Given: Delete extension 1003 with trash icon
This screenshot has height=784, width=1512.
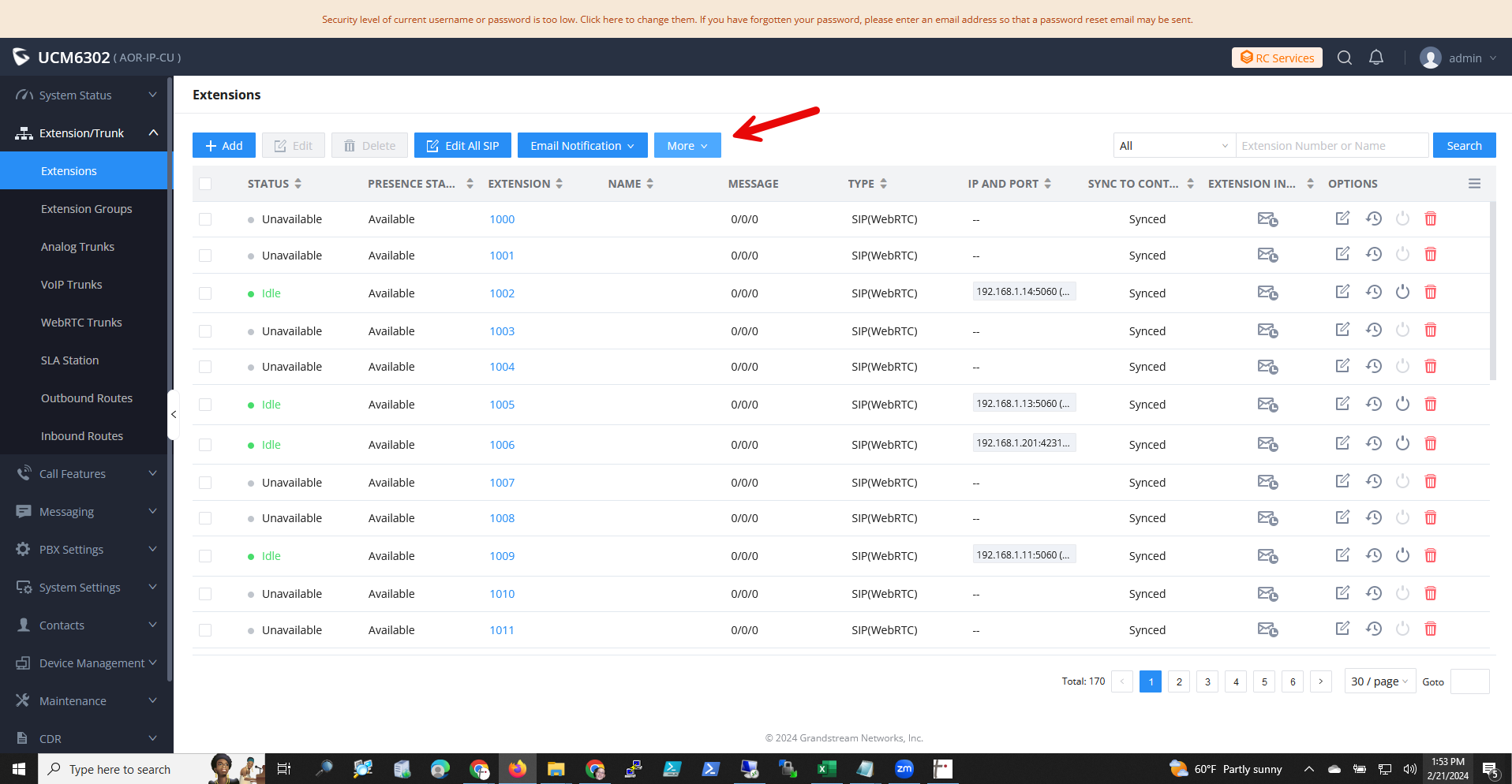Looking at the screenshot, I should coord(1431,330).
